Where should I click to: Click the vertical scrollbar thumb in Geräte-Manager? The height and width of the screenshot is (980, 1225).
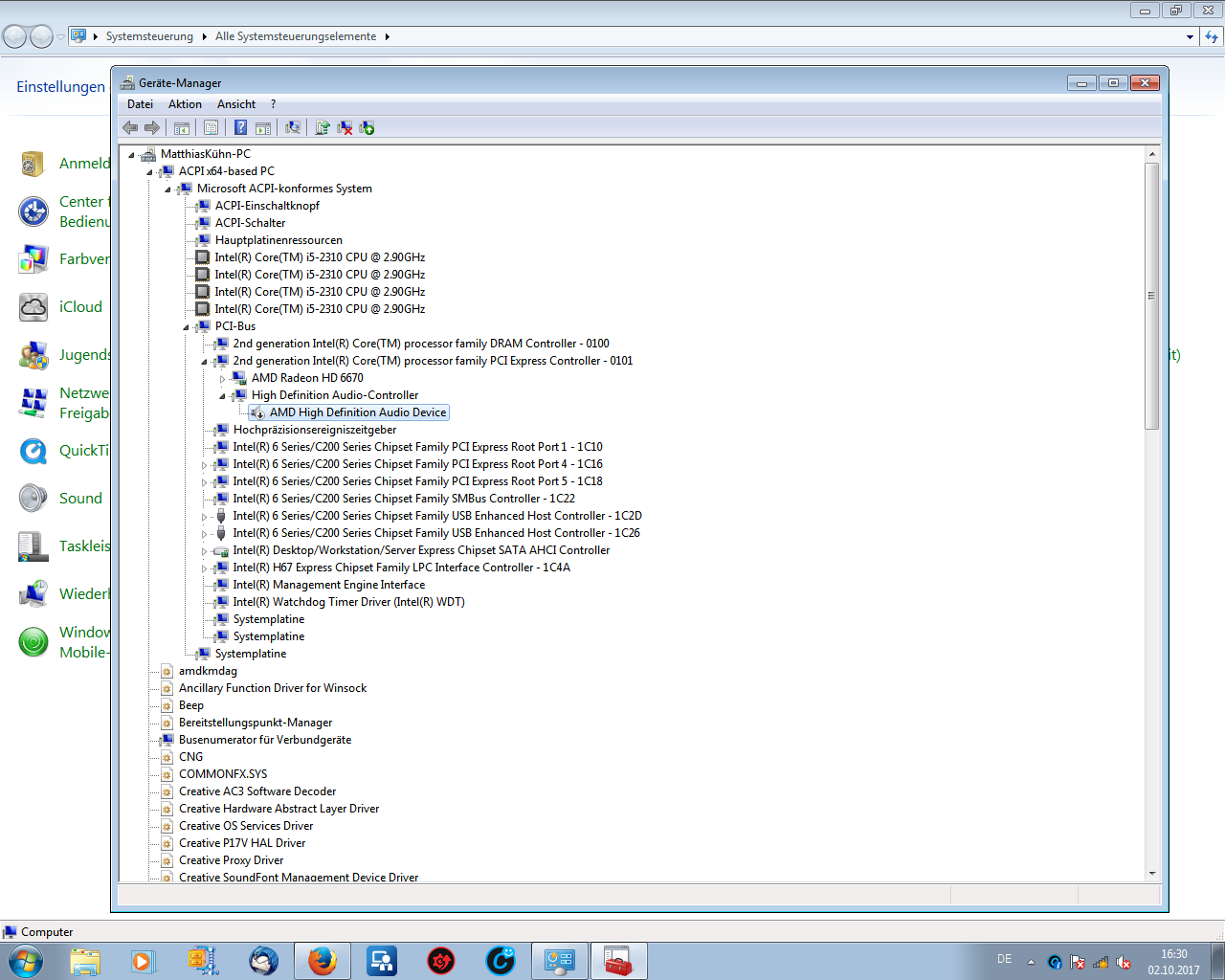tap(1152, 296)
